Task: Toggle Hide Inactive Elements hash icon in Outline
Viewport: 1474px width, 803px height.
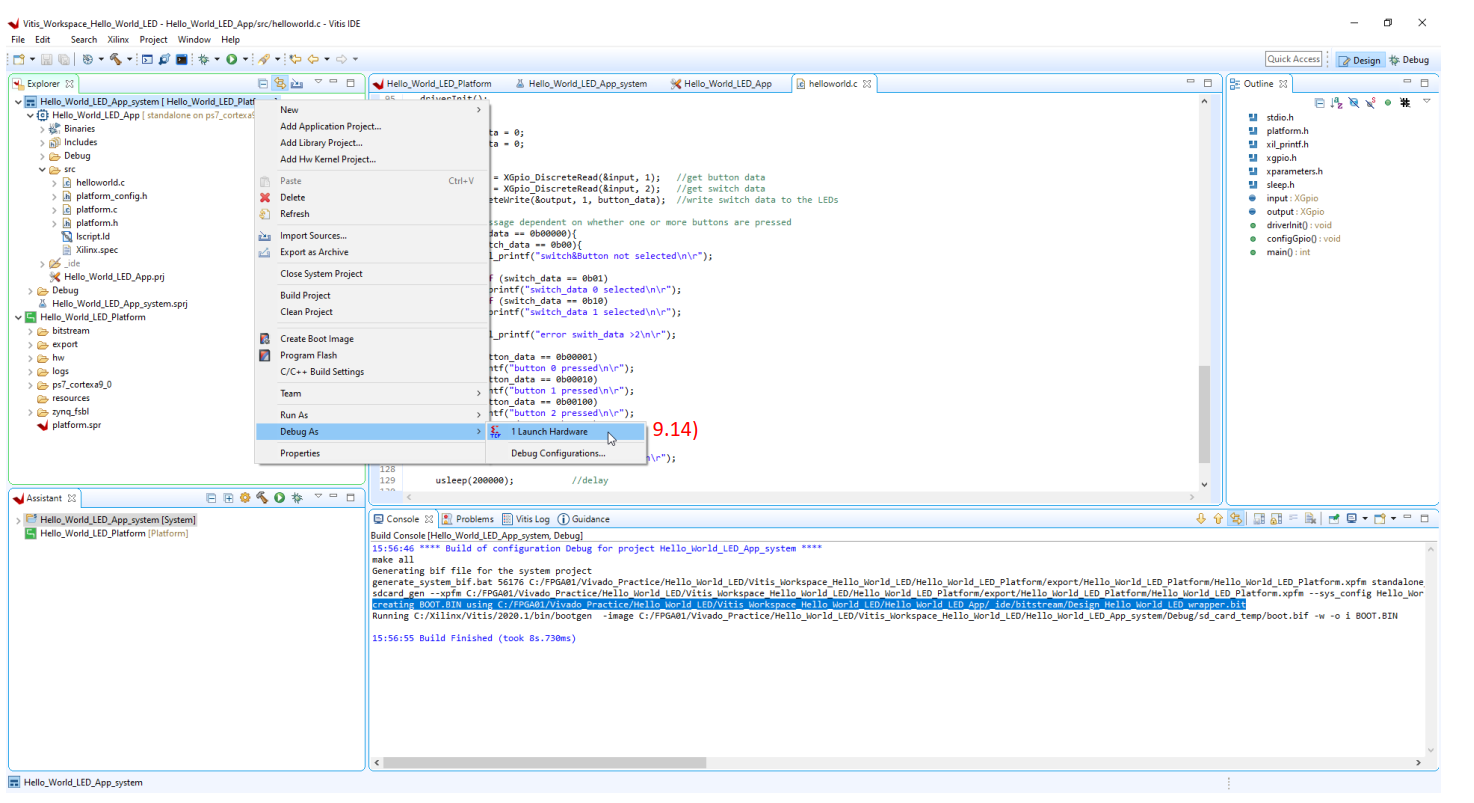Action: pos(1405,102)
